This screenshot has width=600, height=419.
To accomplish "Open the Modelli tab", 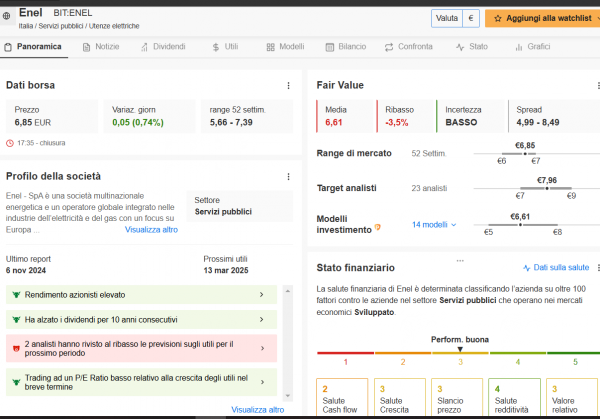I will pos(285,47).
